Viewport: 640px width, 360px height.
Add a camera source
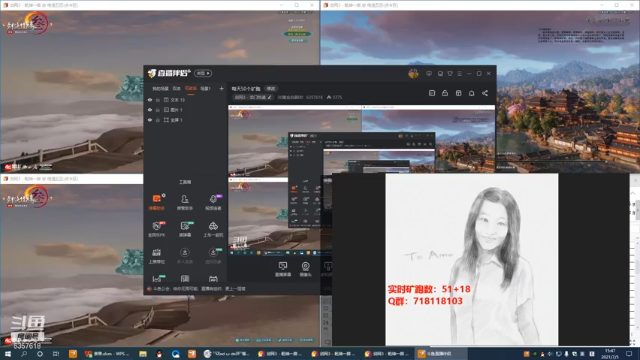click(x=305, y=269)
